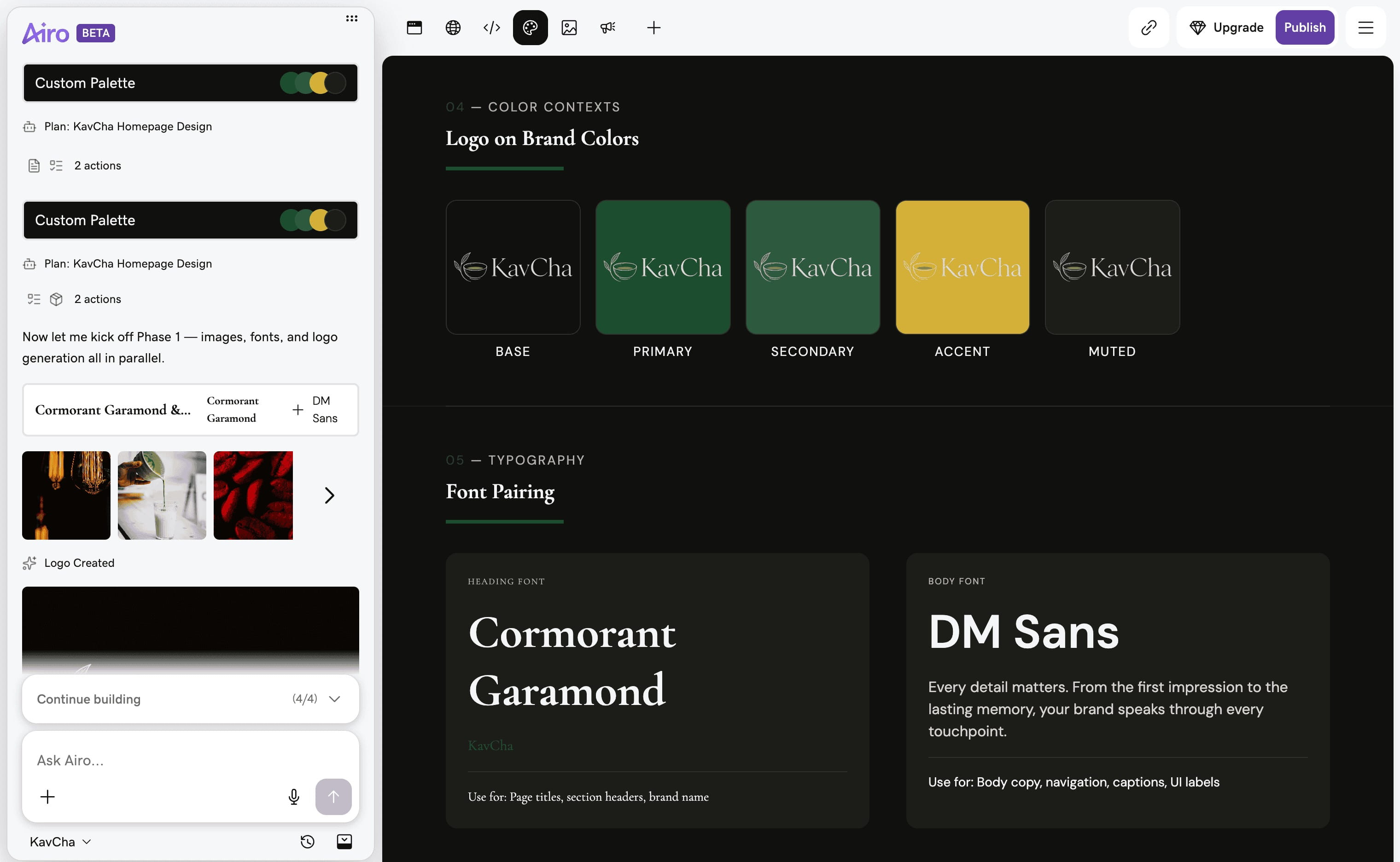Open the red coffee beans thumbnail
Image resolution: width=1400 pixels, height=862 pixels.
coord(253,495)
